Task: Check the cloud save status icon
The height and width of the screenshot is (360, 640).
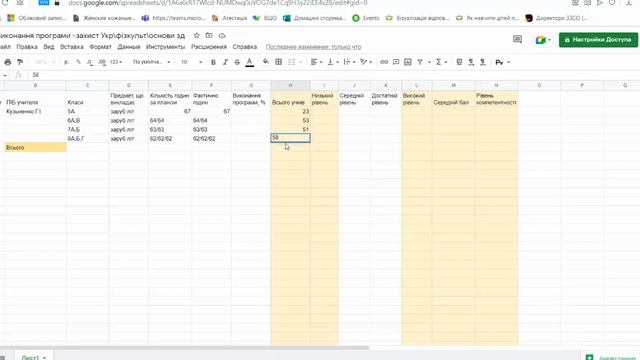Action: [x=222, y=36]
